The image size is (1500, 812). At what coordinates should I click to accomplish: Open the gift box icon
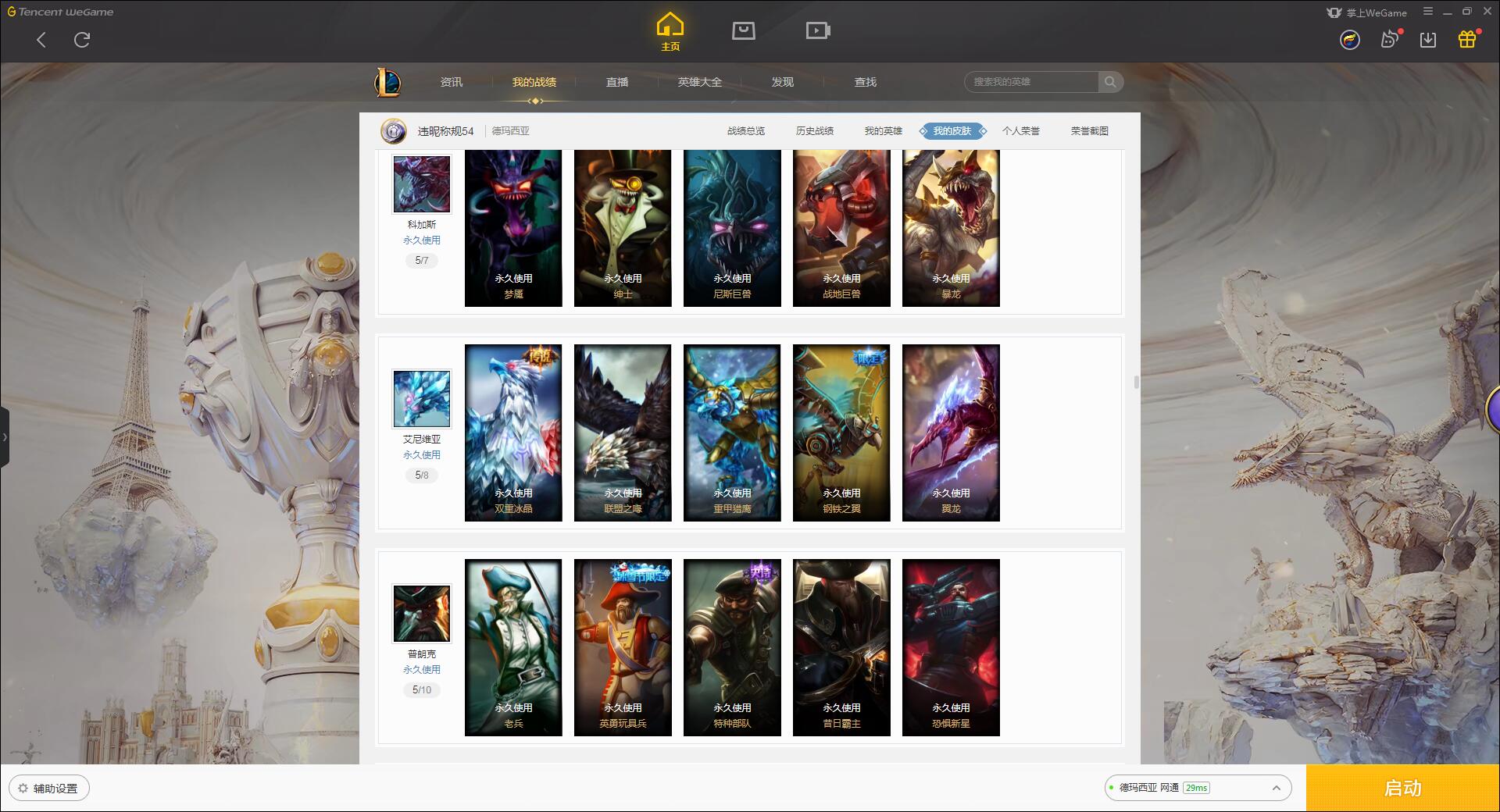click(1467, 39)
